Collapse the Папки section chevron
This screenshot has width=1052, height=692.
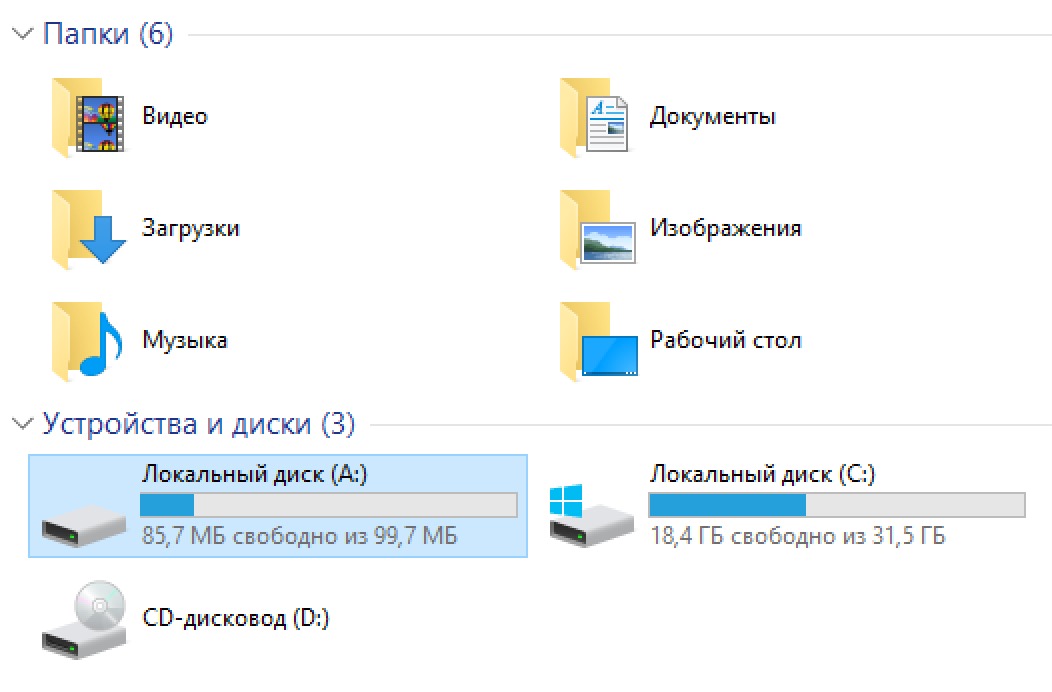22,35
